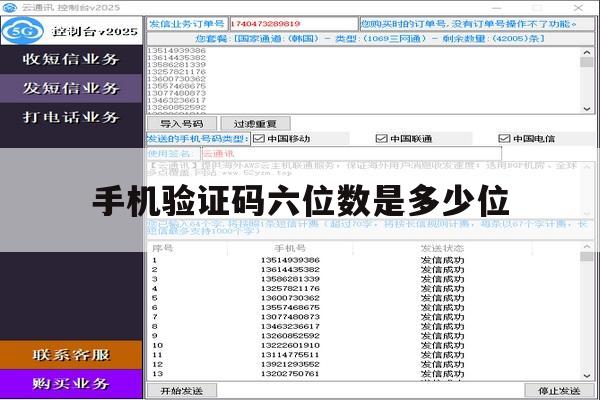Click the 过滤重复 button
The image size is (600, 400).
pyautogui.click(x=255, y=124)
